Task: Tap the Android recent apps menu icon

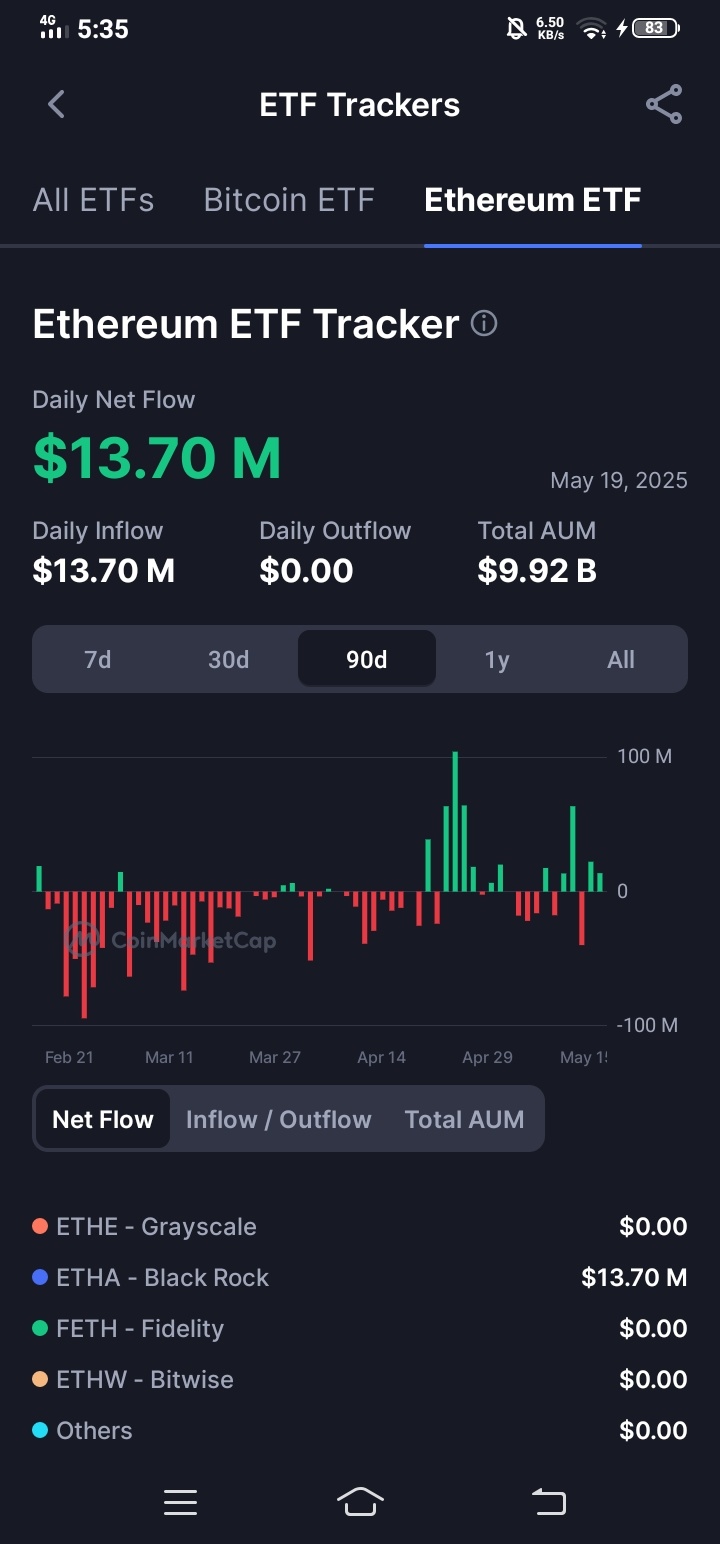Action: coord(180,1502)
